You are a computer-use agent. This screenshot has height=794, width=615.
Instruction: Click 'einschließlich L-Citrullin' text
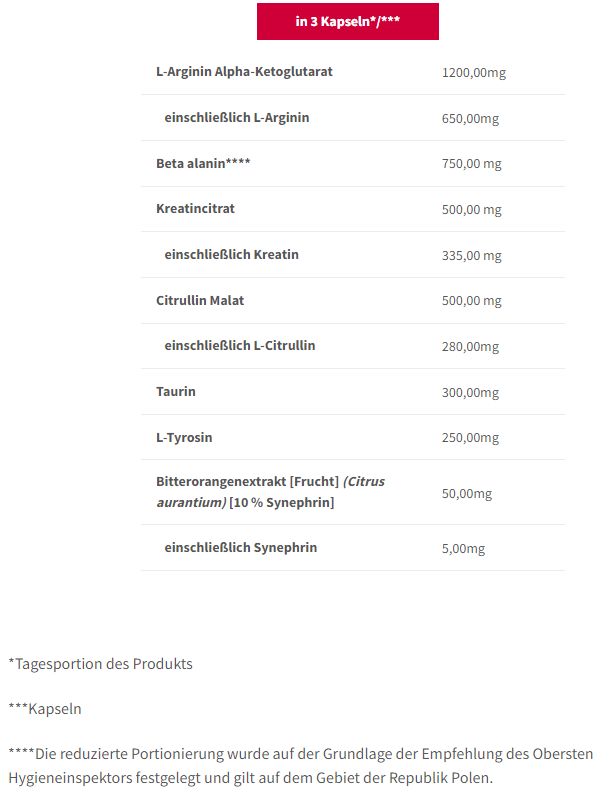click(240, 345)
